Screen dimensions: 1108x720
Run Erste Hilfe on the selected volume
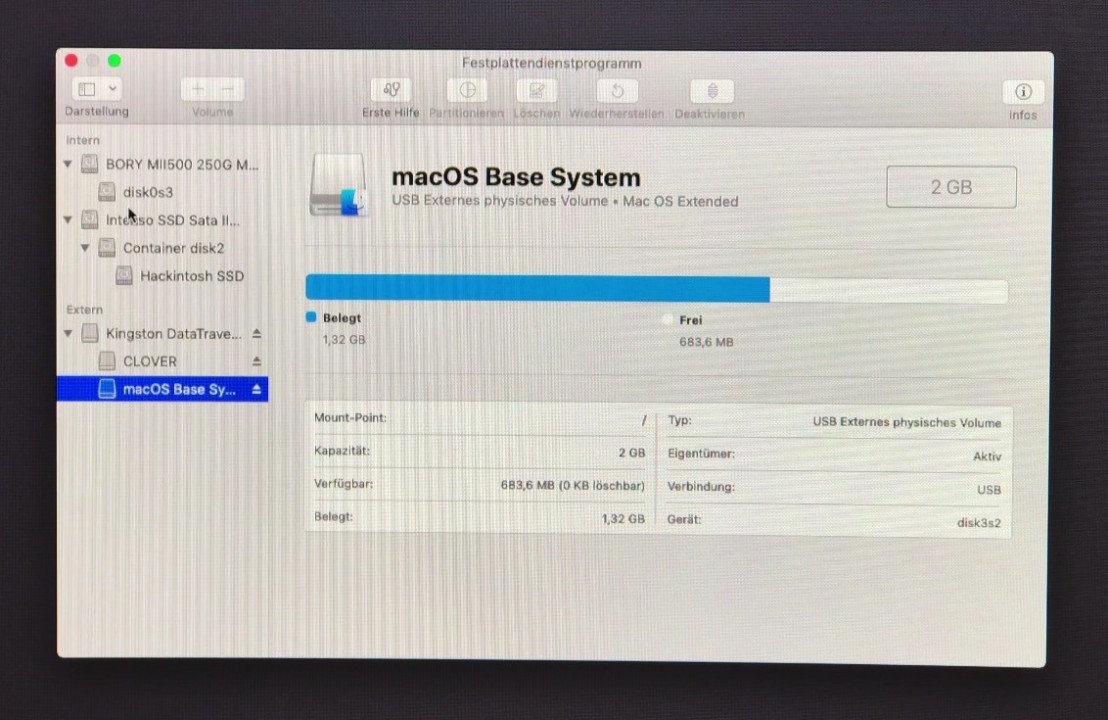[x=391, y=90]
